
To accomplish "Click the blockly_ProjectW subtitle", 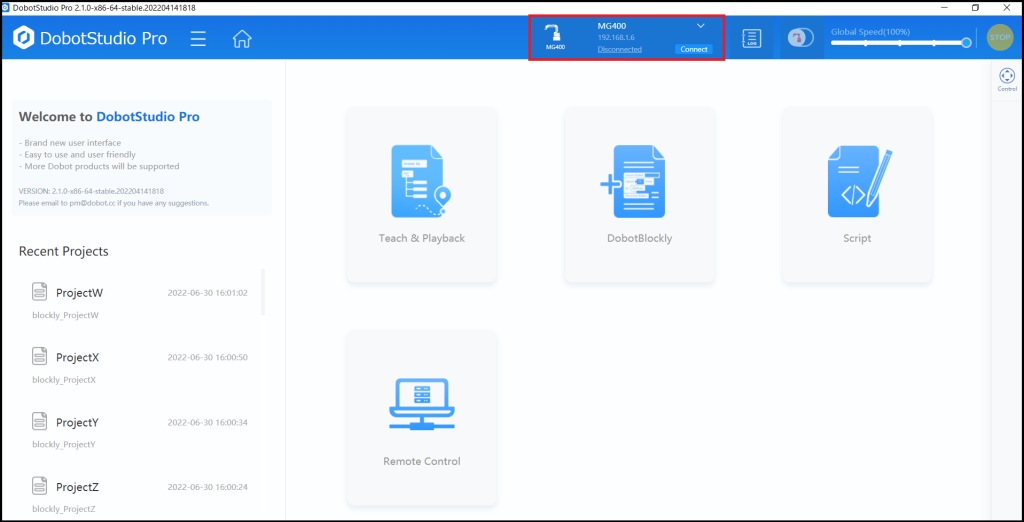I will click(x=65, y=316).
